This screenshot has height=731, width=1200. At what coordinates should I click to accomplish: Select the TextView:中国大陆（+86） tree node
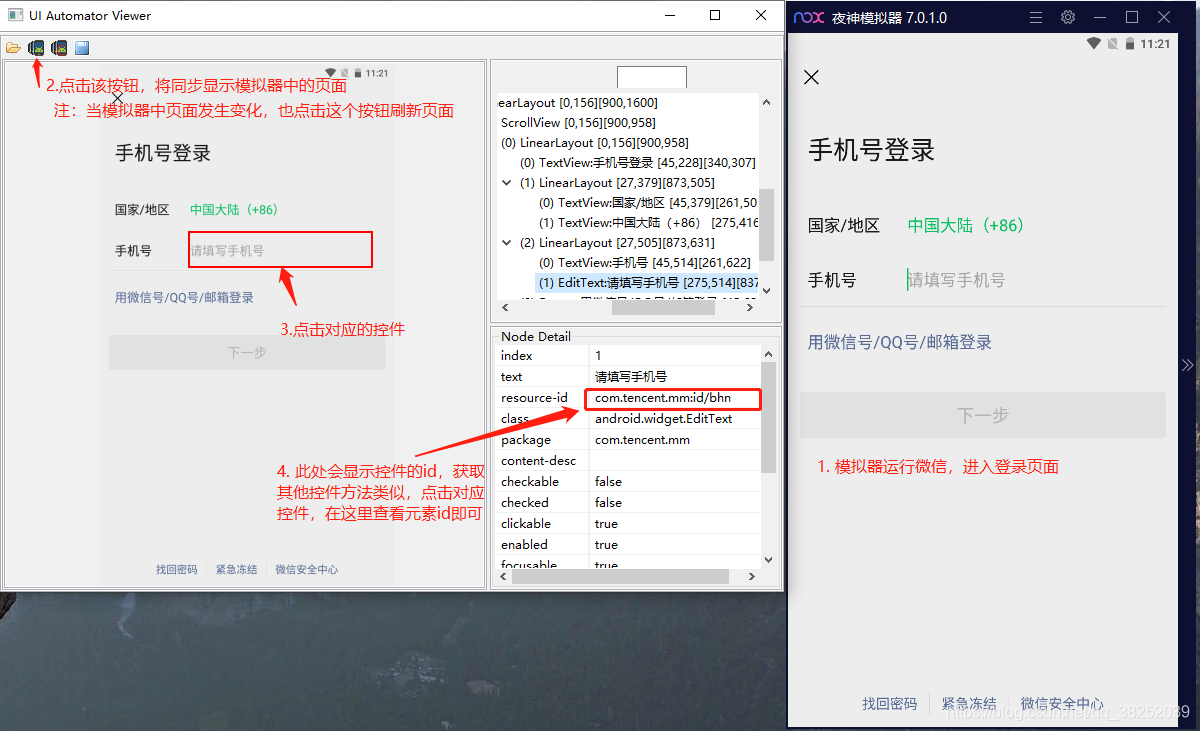tap(648, 222)
